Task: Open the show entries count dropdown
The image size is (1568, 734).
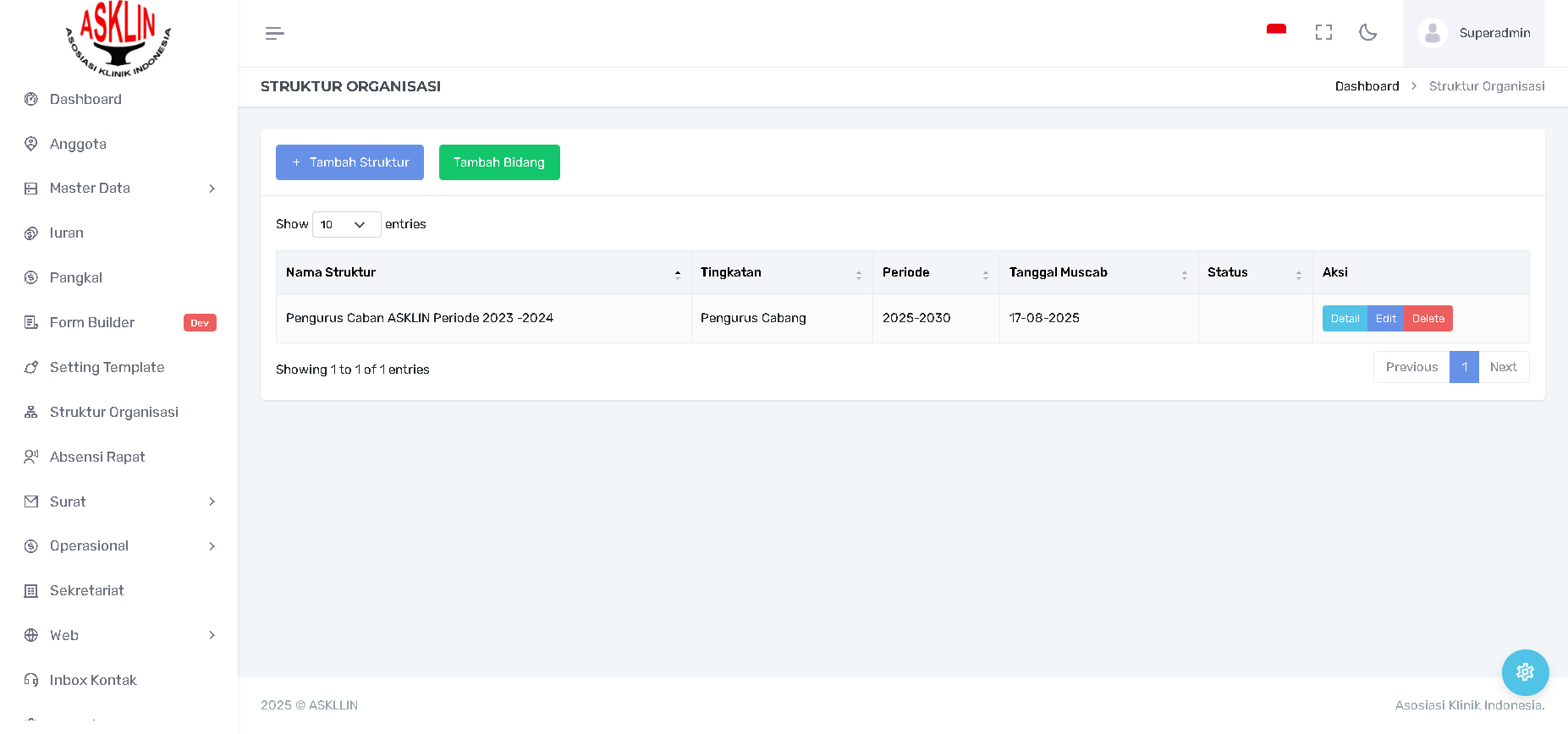Action: 346,225
